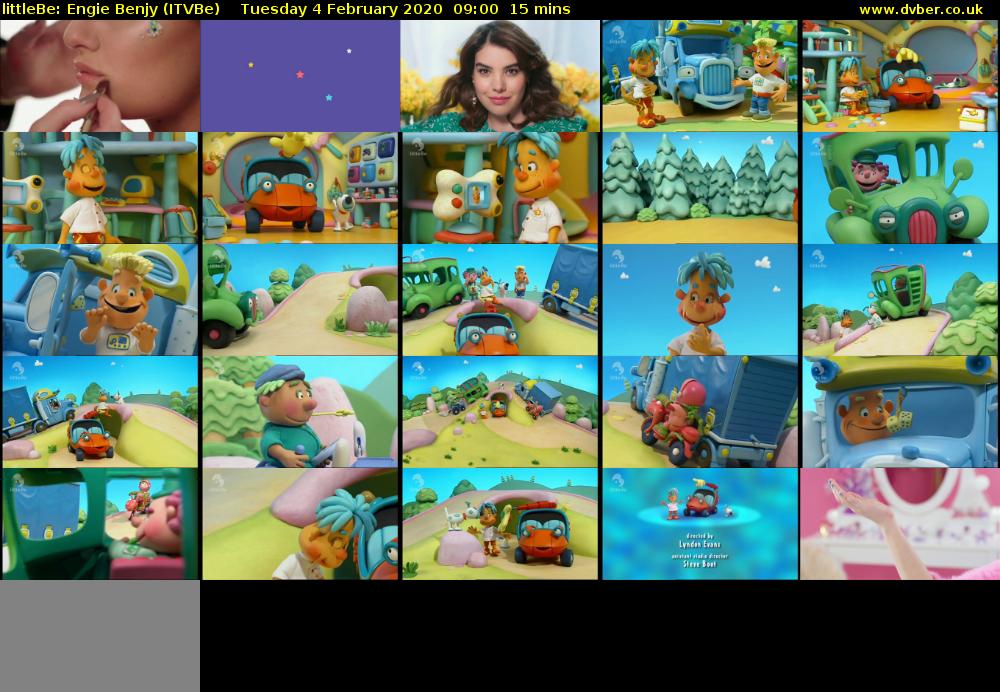Open thumbnail of pink character in green van
The width and height of the screenshot is (1000, 692).
tap(900, 188)
